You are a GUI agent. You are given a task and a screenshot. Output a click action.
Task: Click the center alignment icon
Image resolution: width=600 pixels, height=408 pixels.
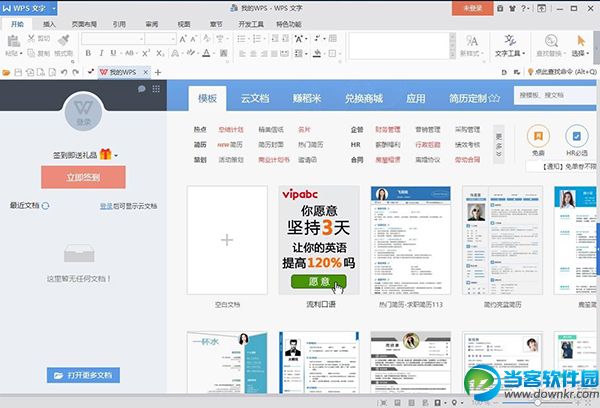click(x=253, y=54)
